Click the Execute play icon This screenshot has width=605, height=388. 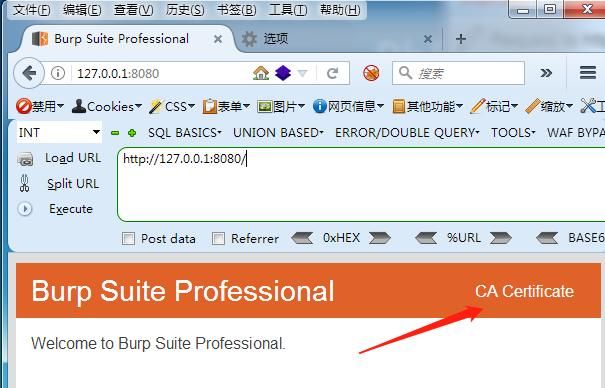pyautogui.click(x=25, y=209)
